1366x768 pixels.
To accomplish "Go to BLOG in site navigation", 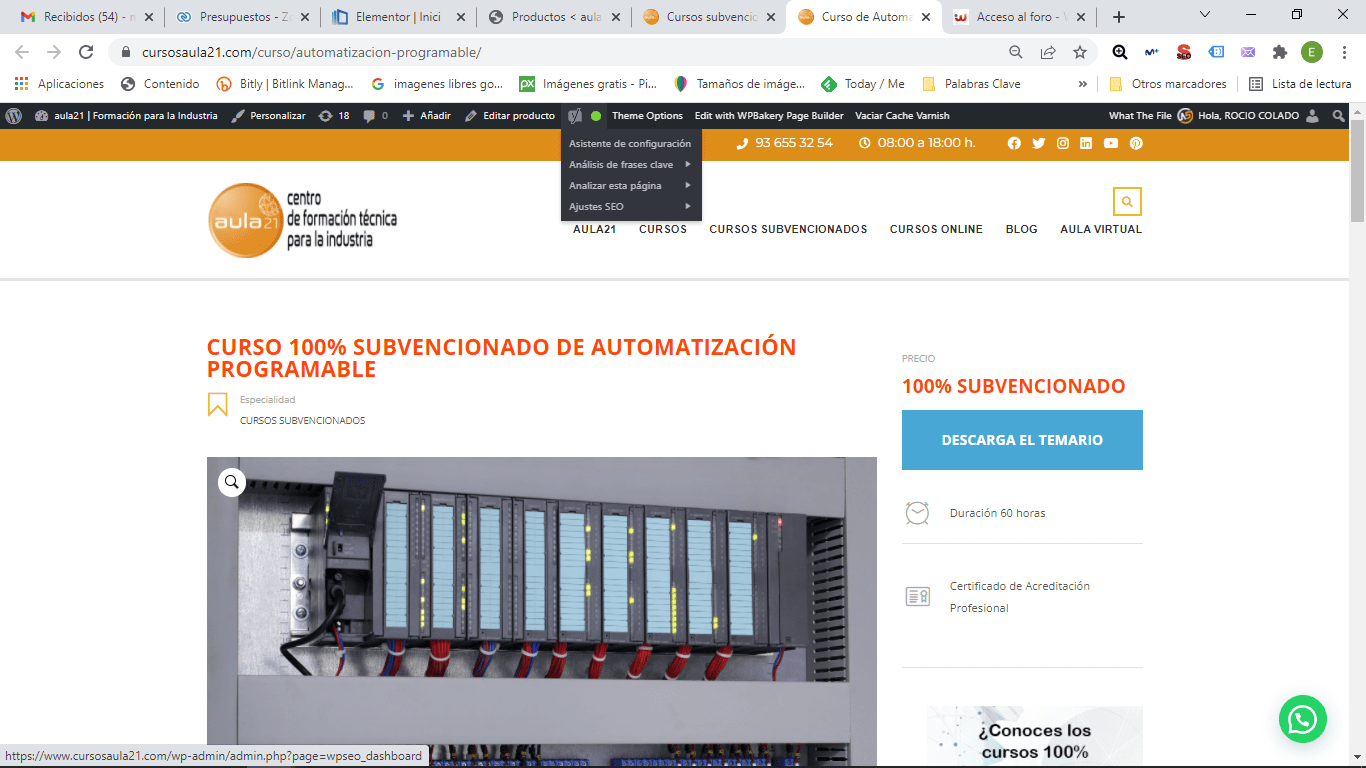I will click(1021, 229).
